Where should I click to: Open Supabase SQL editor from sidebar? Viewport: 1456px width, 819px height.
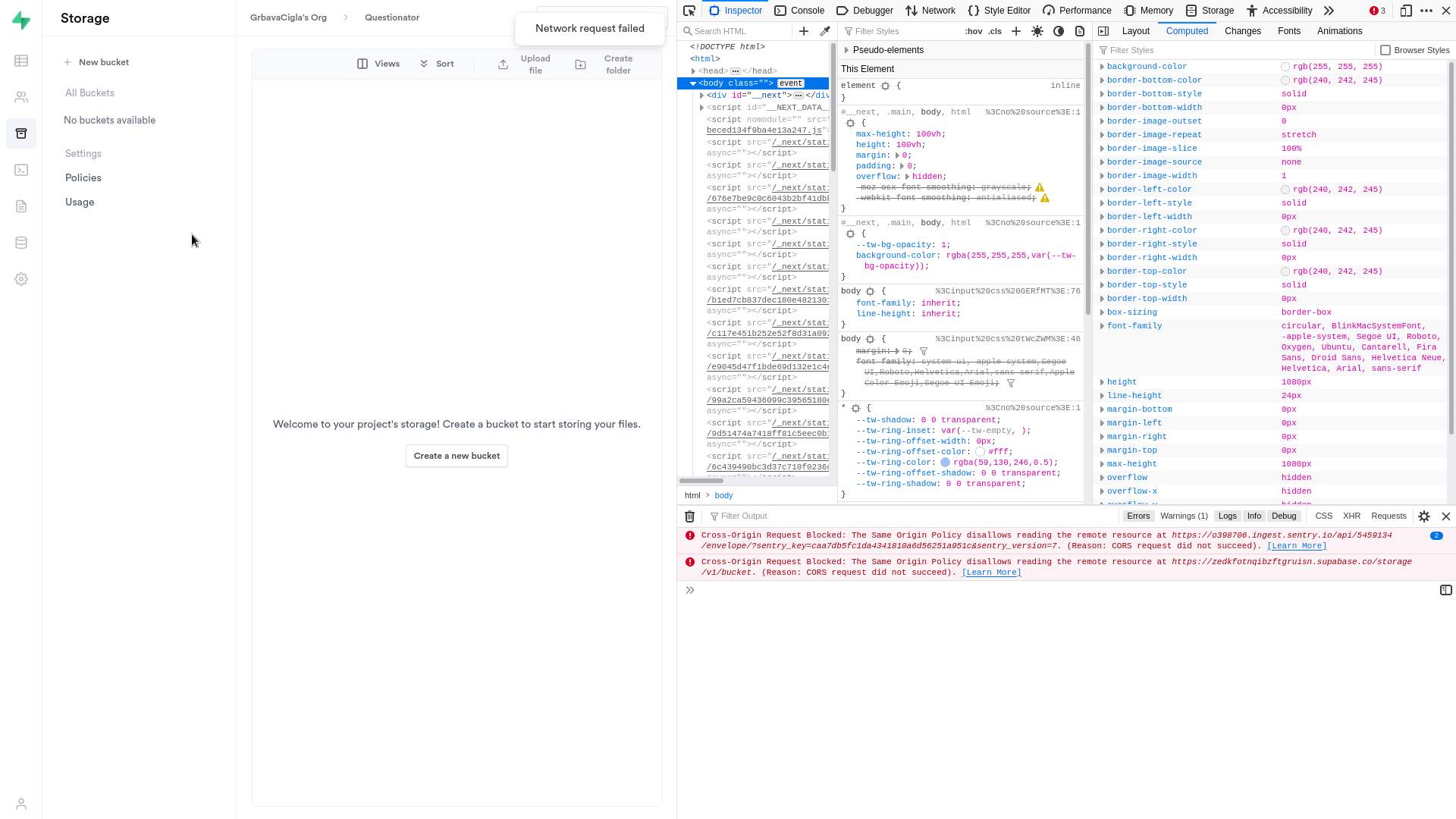(x=21, y=170)
